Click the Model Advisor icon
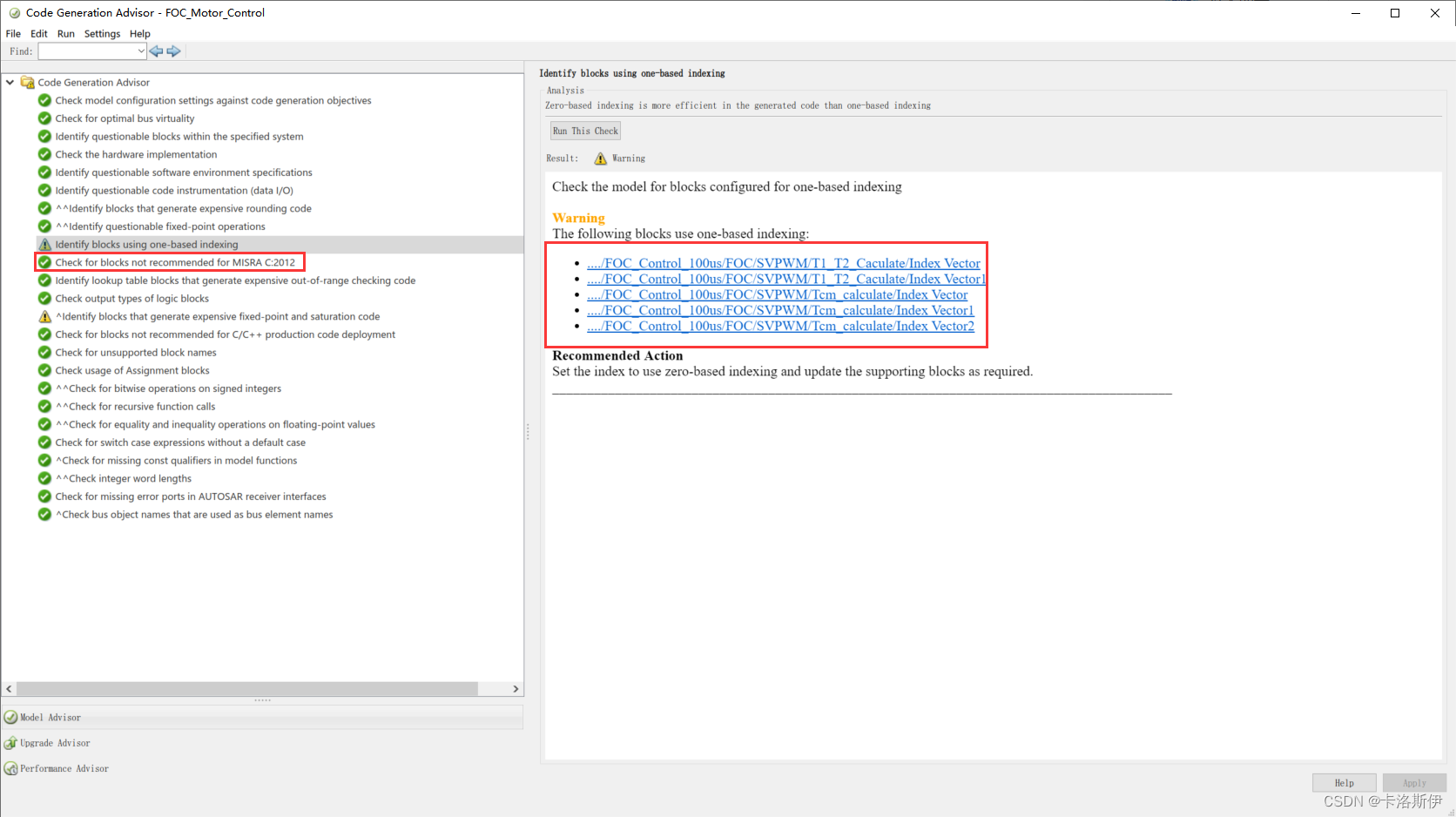1456x817 pixels. pyautogui.click(x=11, y=718)
